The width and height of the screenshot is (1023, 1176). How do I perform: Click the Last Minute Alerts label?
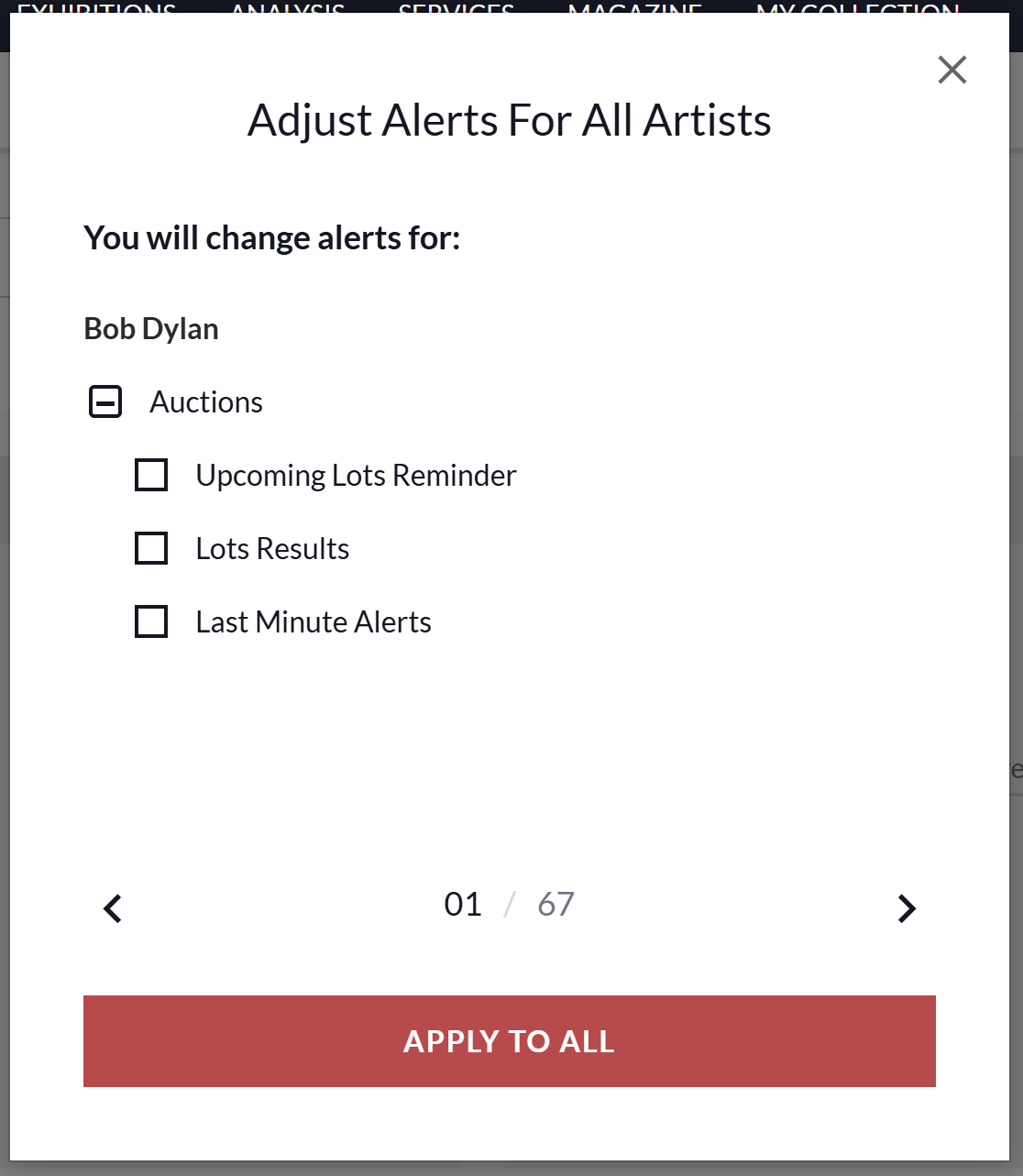pos(313,622)
